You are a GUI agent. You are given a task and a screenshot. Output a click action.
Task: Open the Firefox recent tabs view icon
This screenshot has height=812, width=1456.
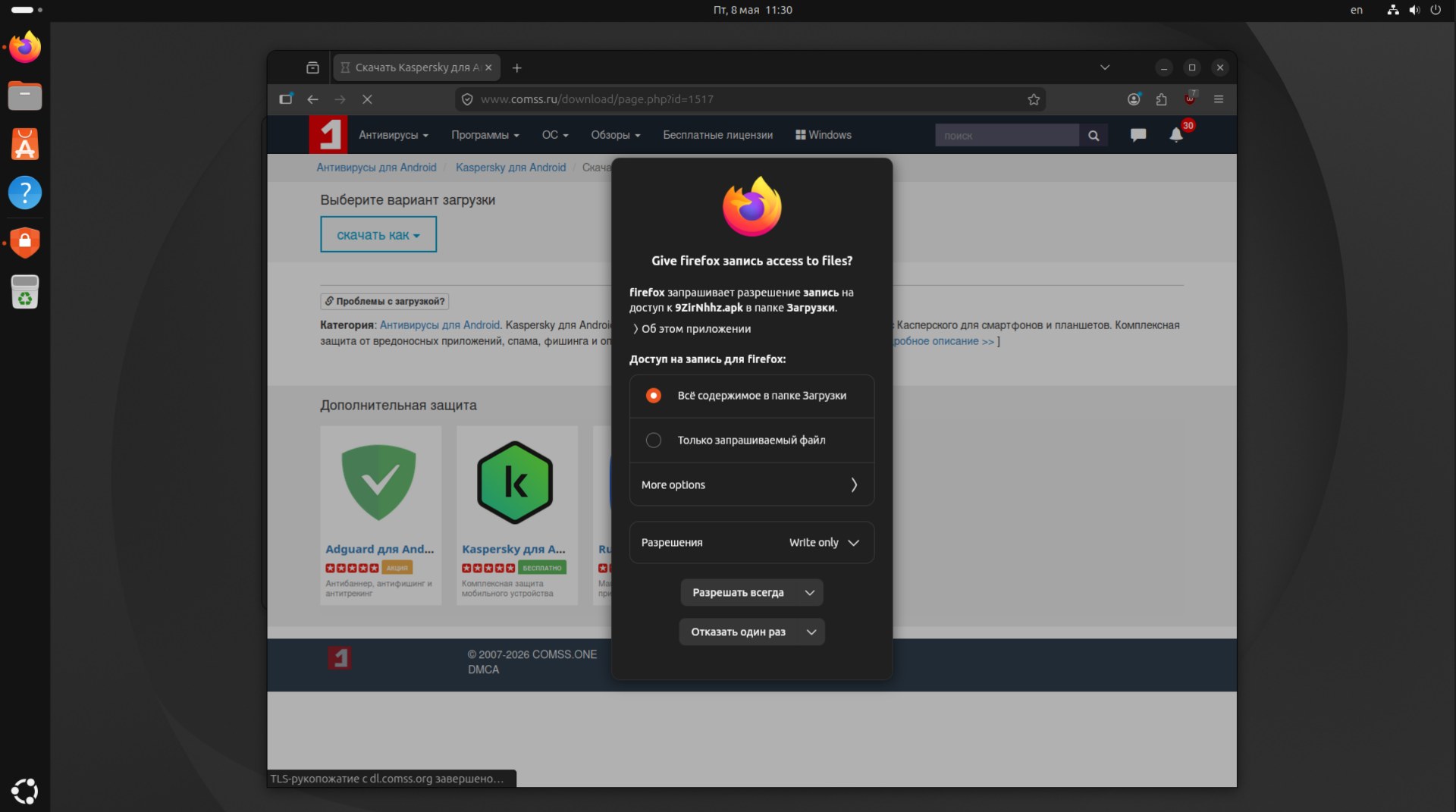click(x=312, y=67)
